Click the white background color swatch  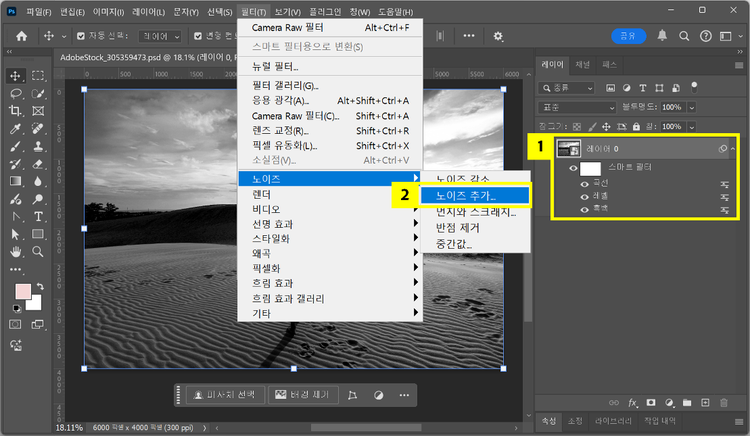35,304
